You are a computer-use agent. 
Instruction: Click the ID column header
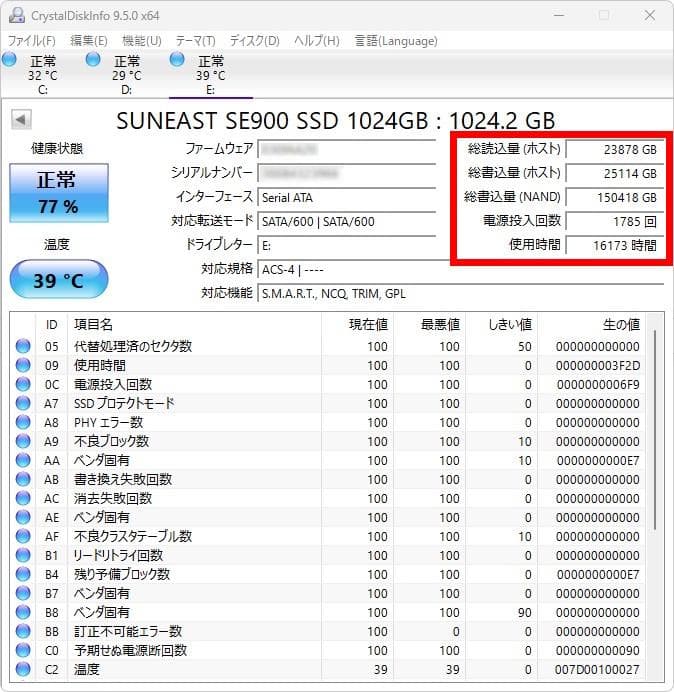(52, 325)
